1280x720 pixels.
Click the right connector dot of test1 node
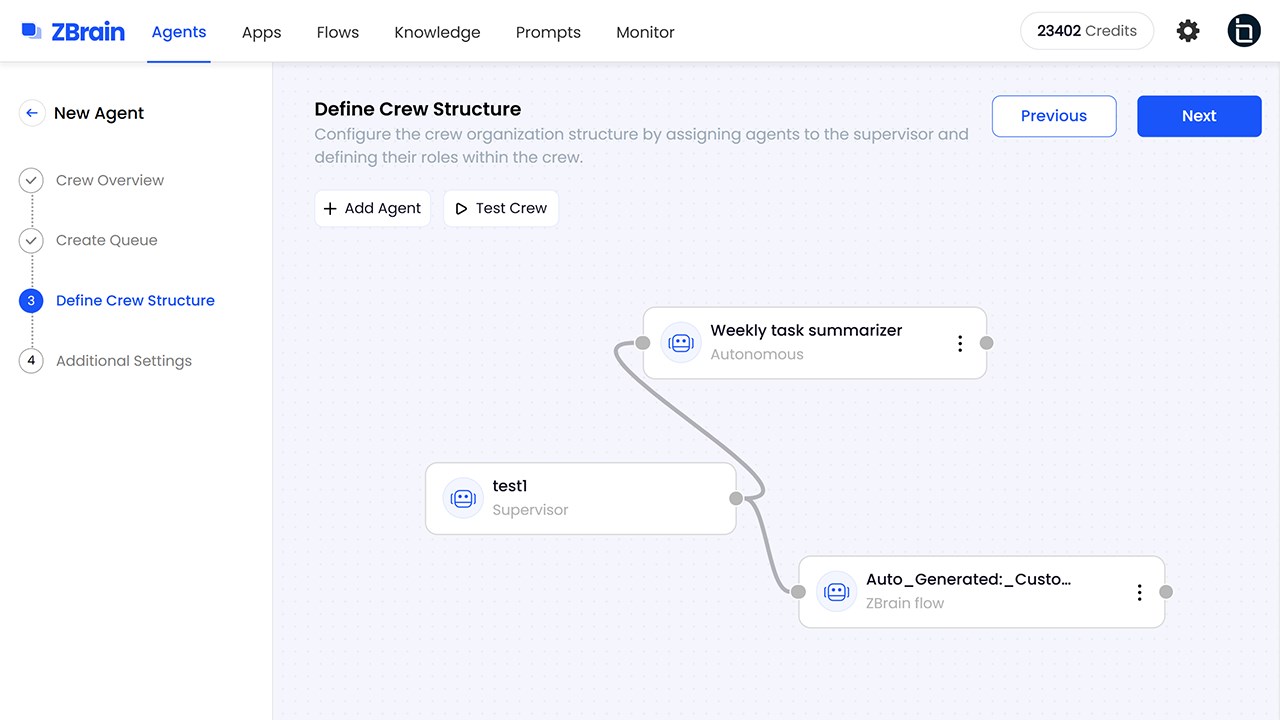coord(736,498)
